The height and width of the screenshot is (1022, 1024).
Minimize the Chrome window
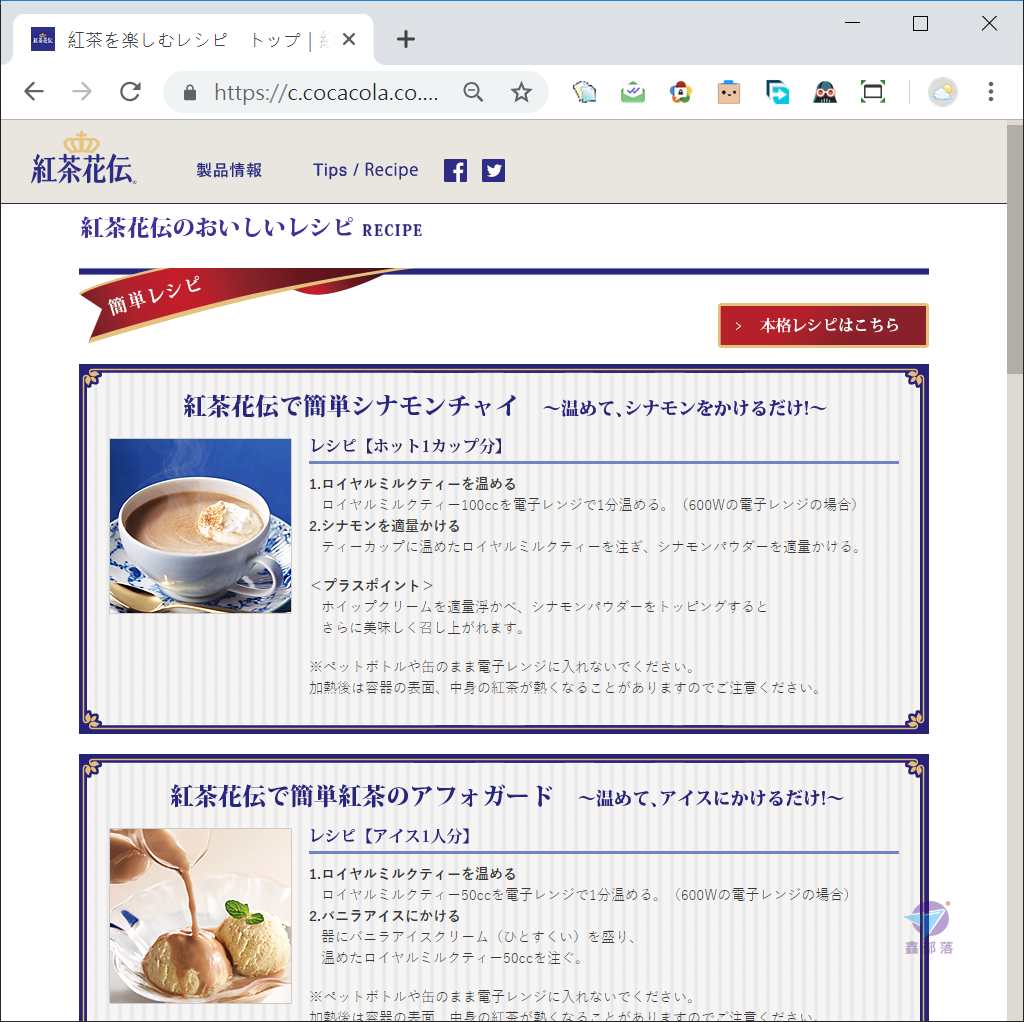pos(852,23)
